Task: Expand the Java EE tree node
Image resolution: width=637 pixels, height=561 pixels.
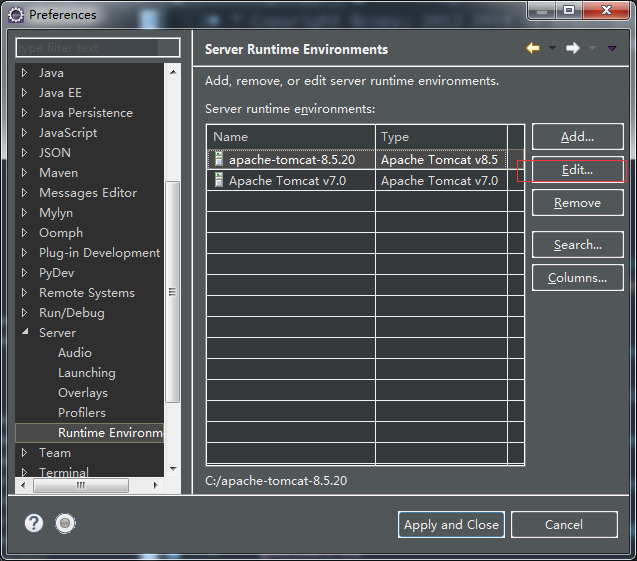Action: click(x=24, y=93)
